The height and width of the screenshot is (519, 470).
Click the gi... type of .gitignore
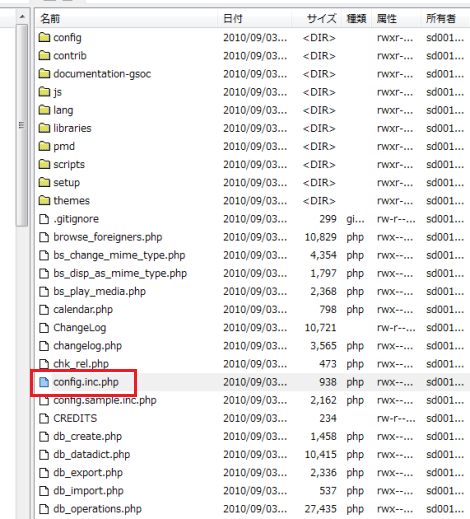(x=355, y=219)
